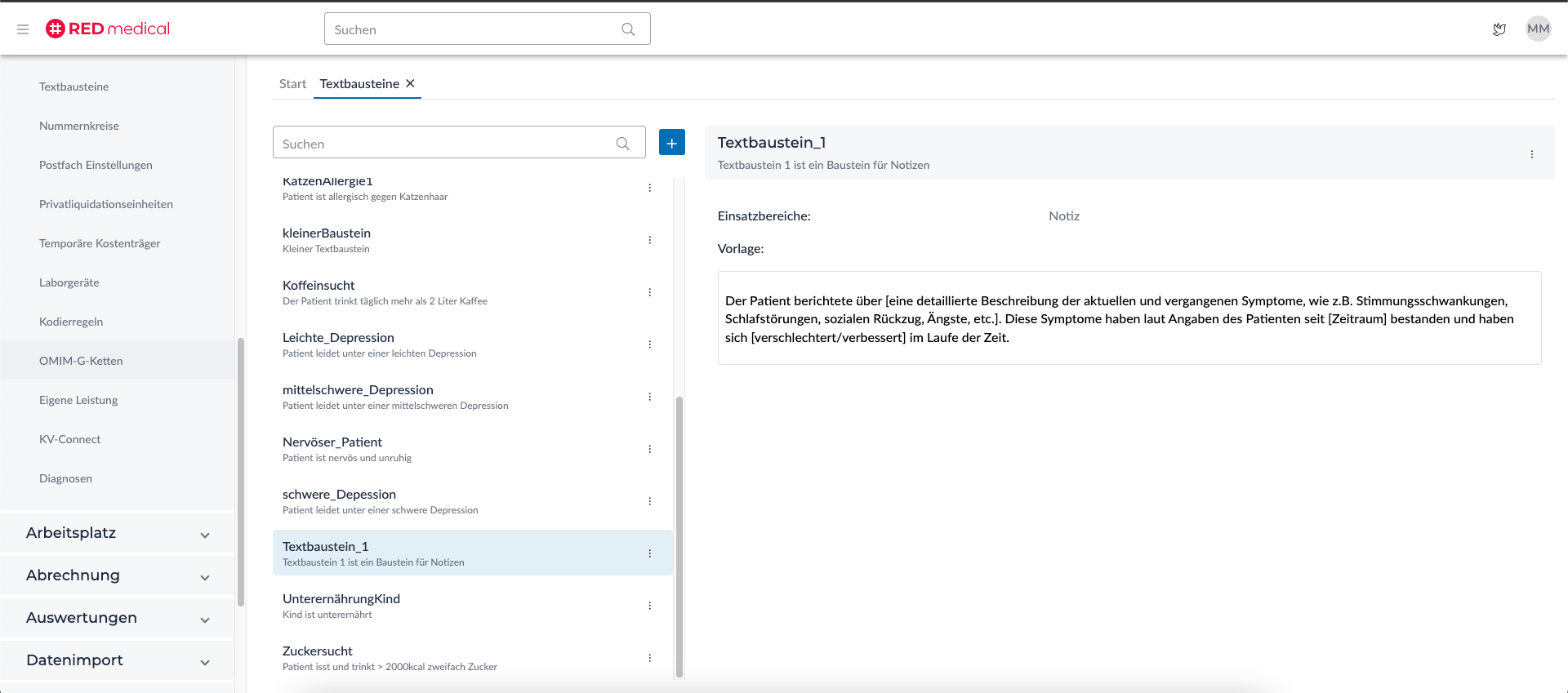Open the hamburger navigation menu
1568x693 pixels.
click(x=23, y=29)
